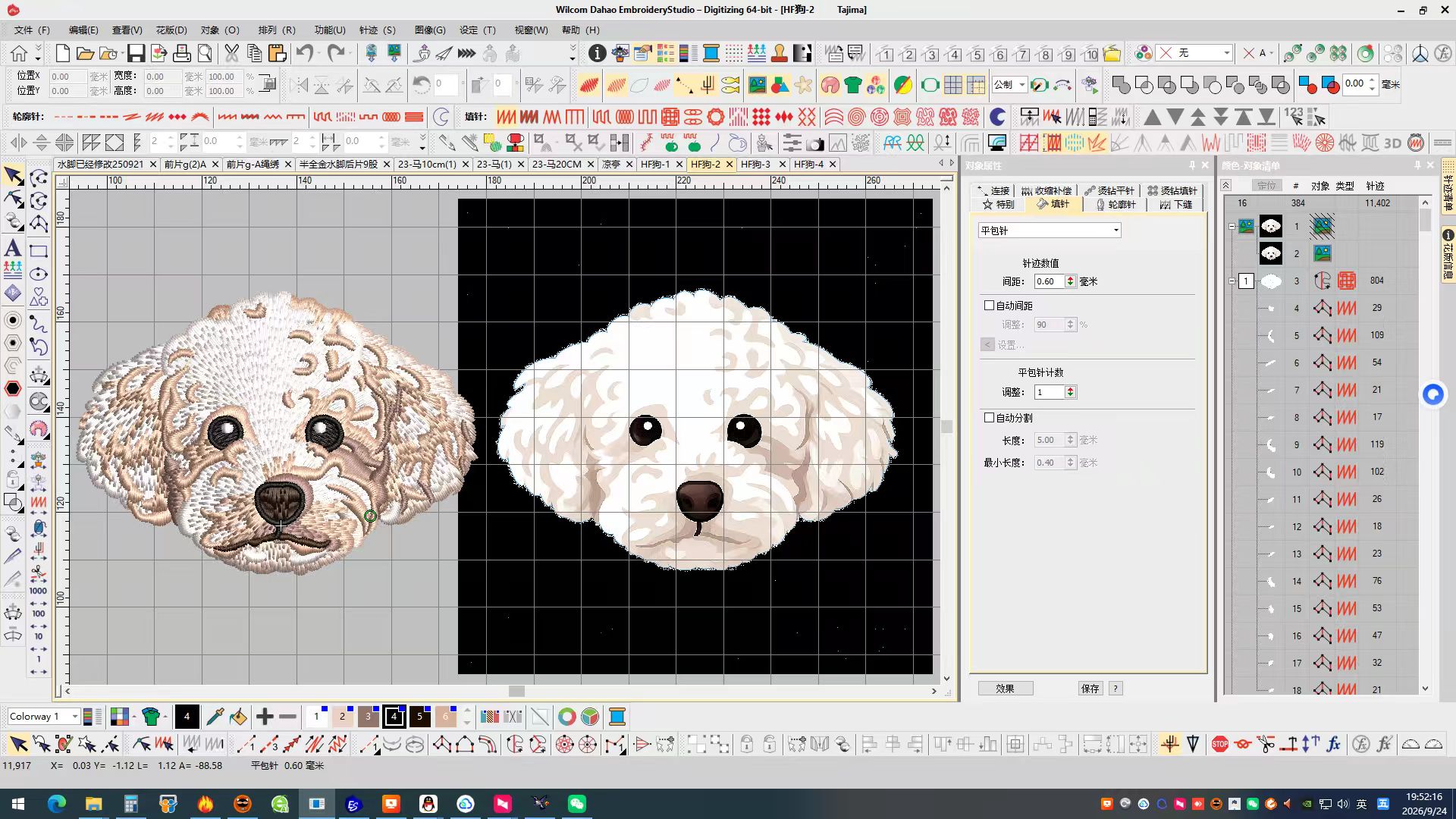1456x819 pixels.
Task: Click the plus add color icon
Action: click(265, 716)
